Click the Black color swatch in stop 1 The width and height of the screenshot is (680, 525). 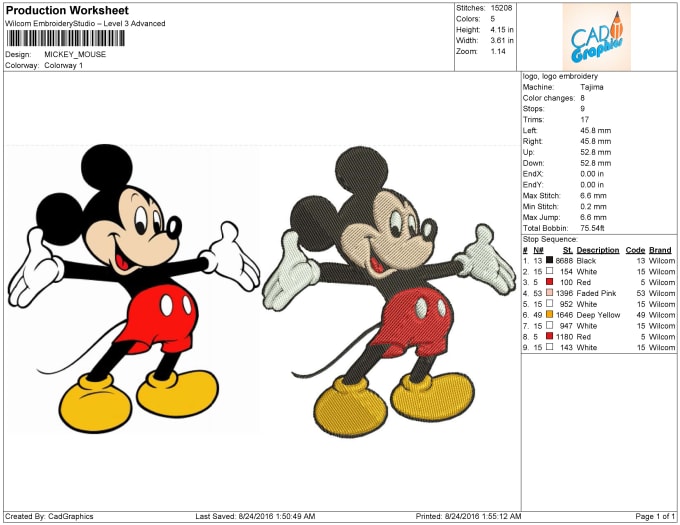coord(549,260)
